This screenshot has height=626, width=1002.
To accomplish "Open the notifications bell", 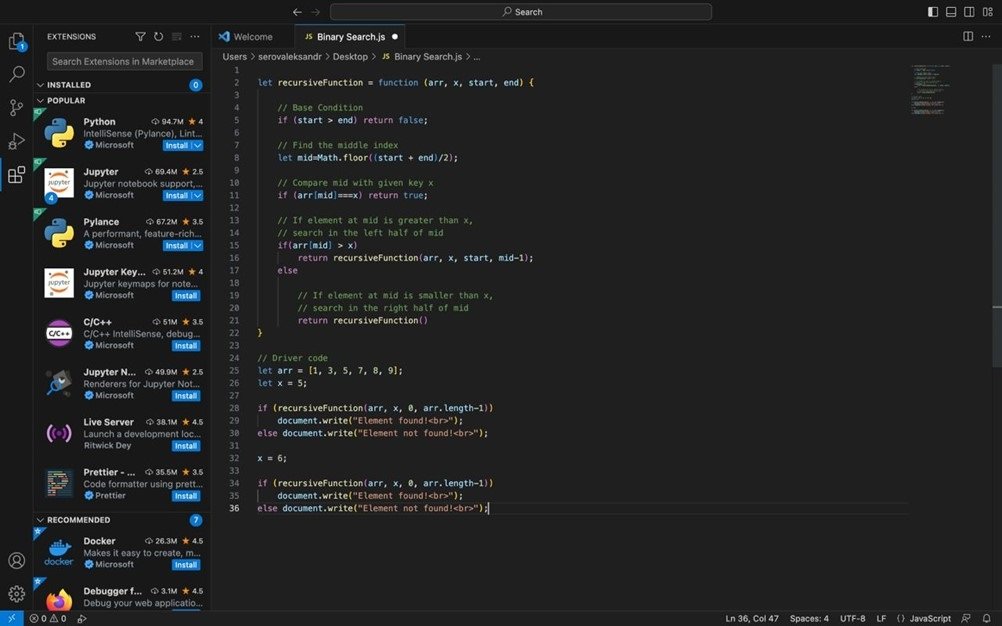I will 987,618.
